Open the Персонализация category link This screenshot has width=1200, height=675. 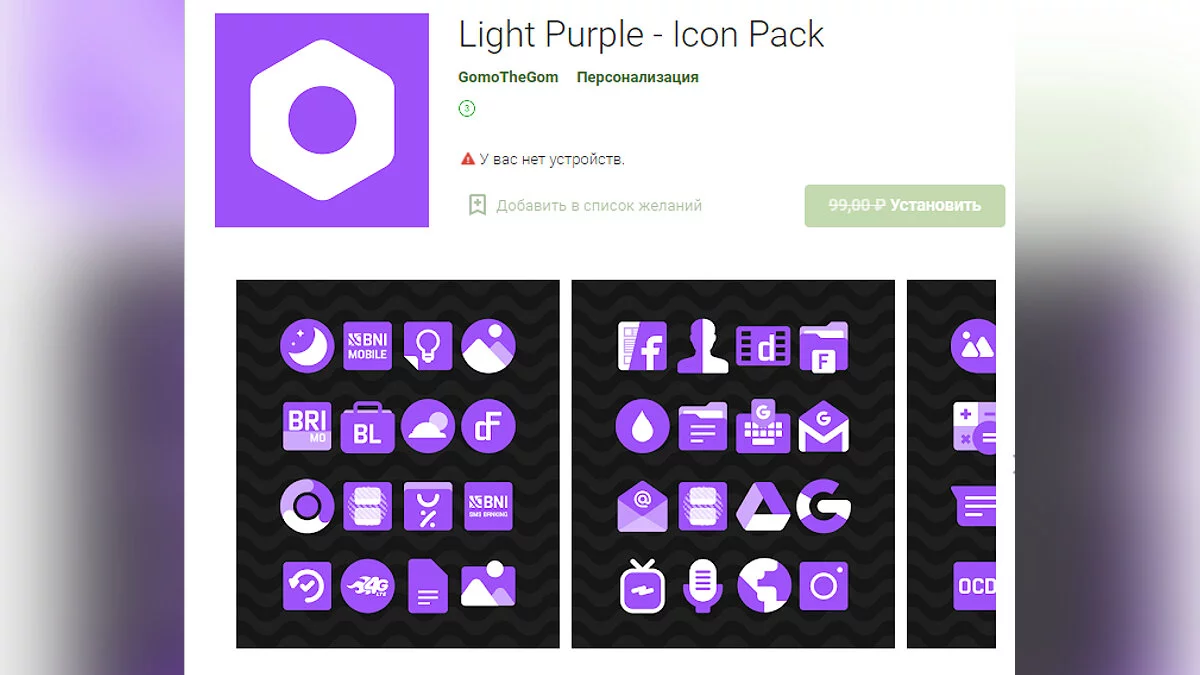click(x=638, y=77)
